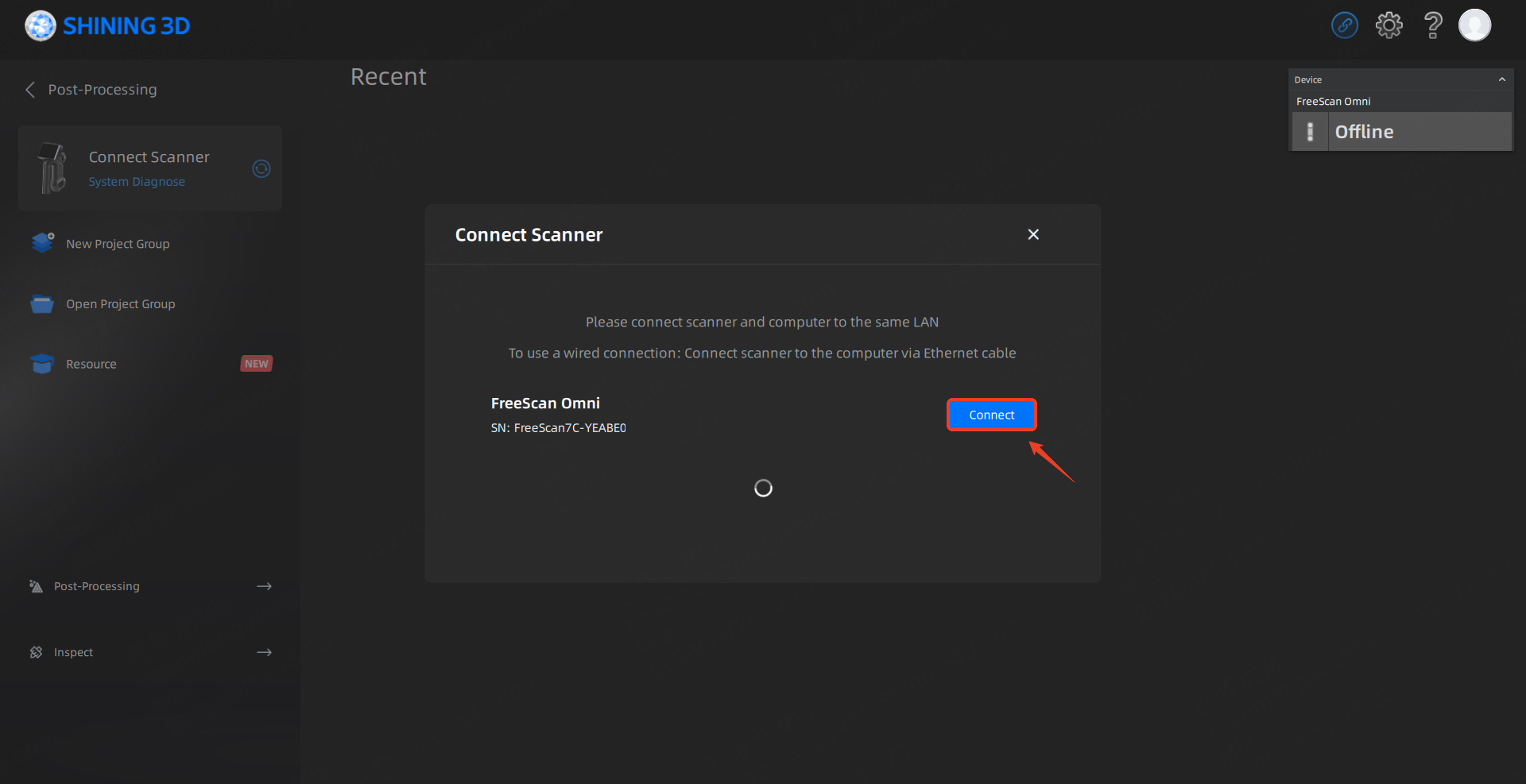Open the user profile avatar
This screenshot has height=784, width=1526.
(1475, 25)
